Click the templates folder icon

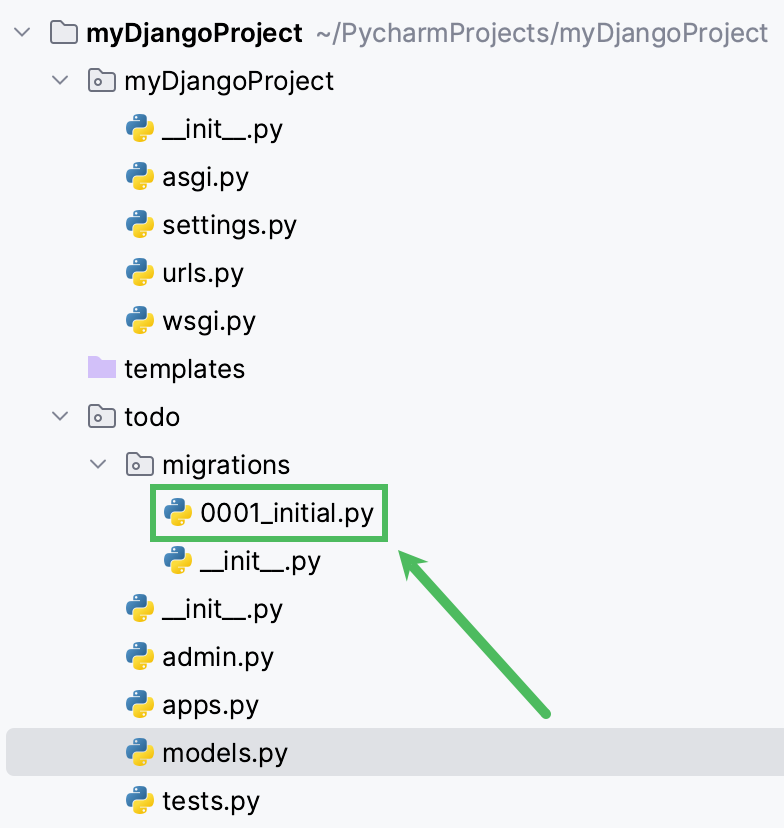pyautogui.click(x=102, y=368)
